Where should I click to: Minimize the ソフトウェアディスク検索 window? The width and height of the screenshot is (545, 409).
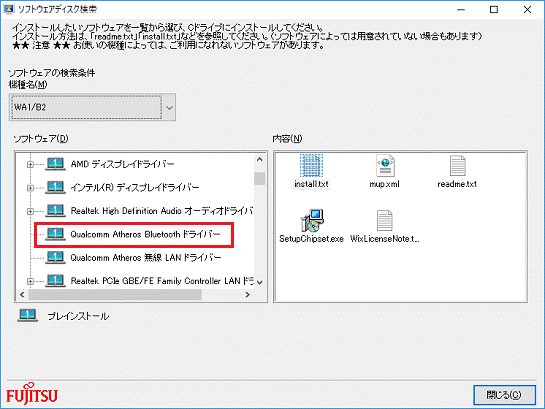point(461,9)
